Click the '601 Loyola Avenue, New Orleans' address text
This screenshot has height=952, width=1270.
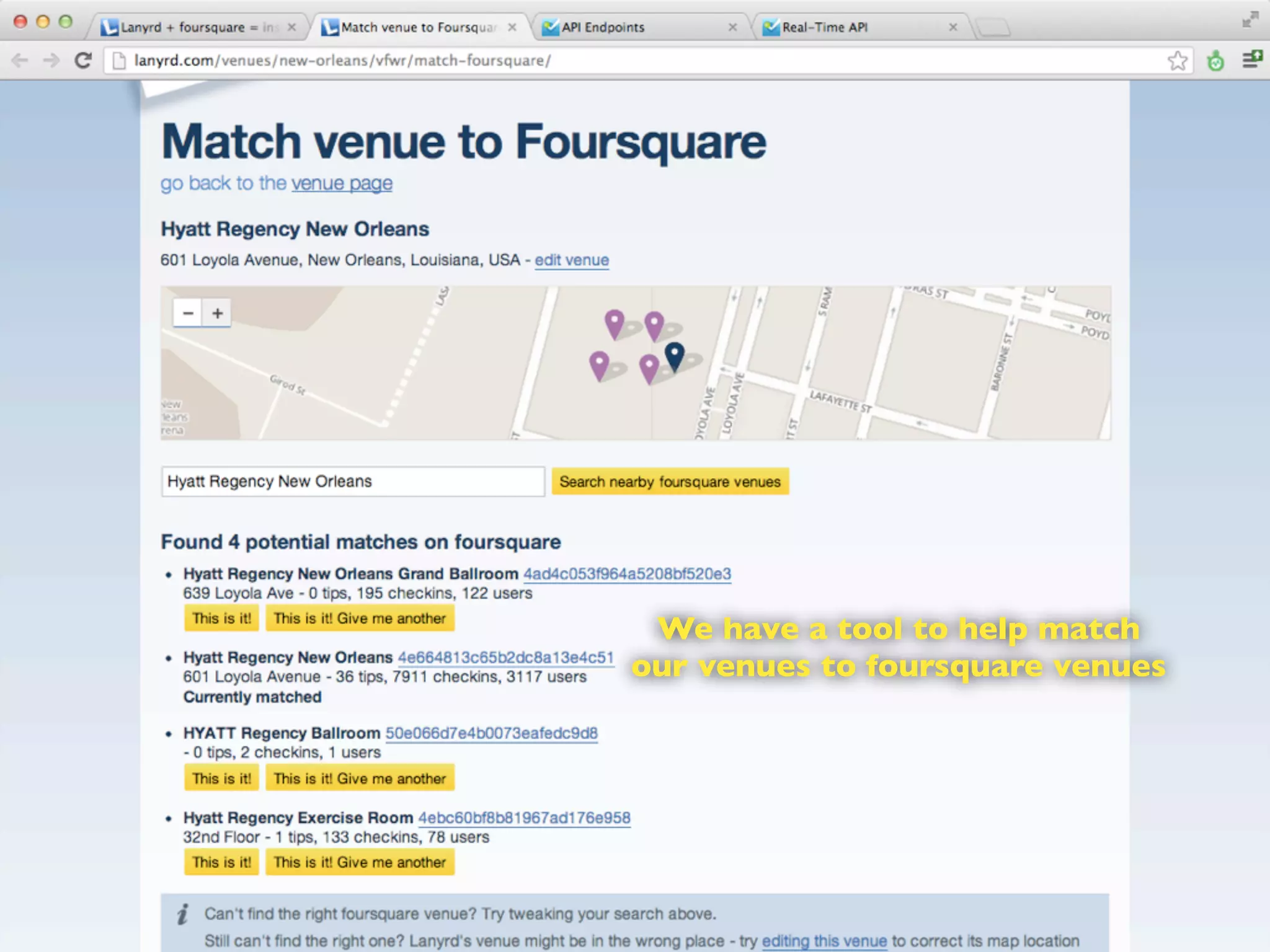click(340, 260)
